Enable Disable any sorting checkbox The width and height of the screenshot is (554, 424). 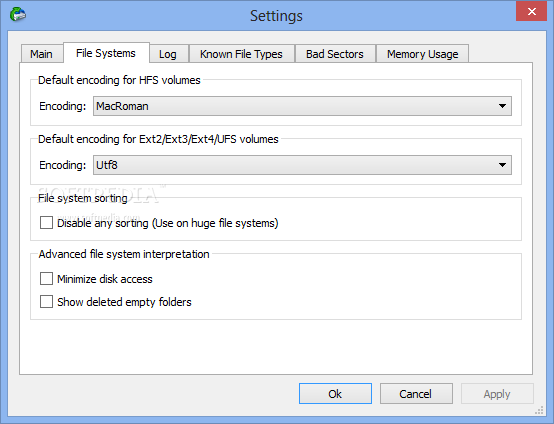coord(46,223)
